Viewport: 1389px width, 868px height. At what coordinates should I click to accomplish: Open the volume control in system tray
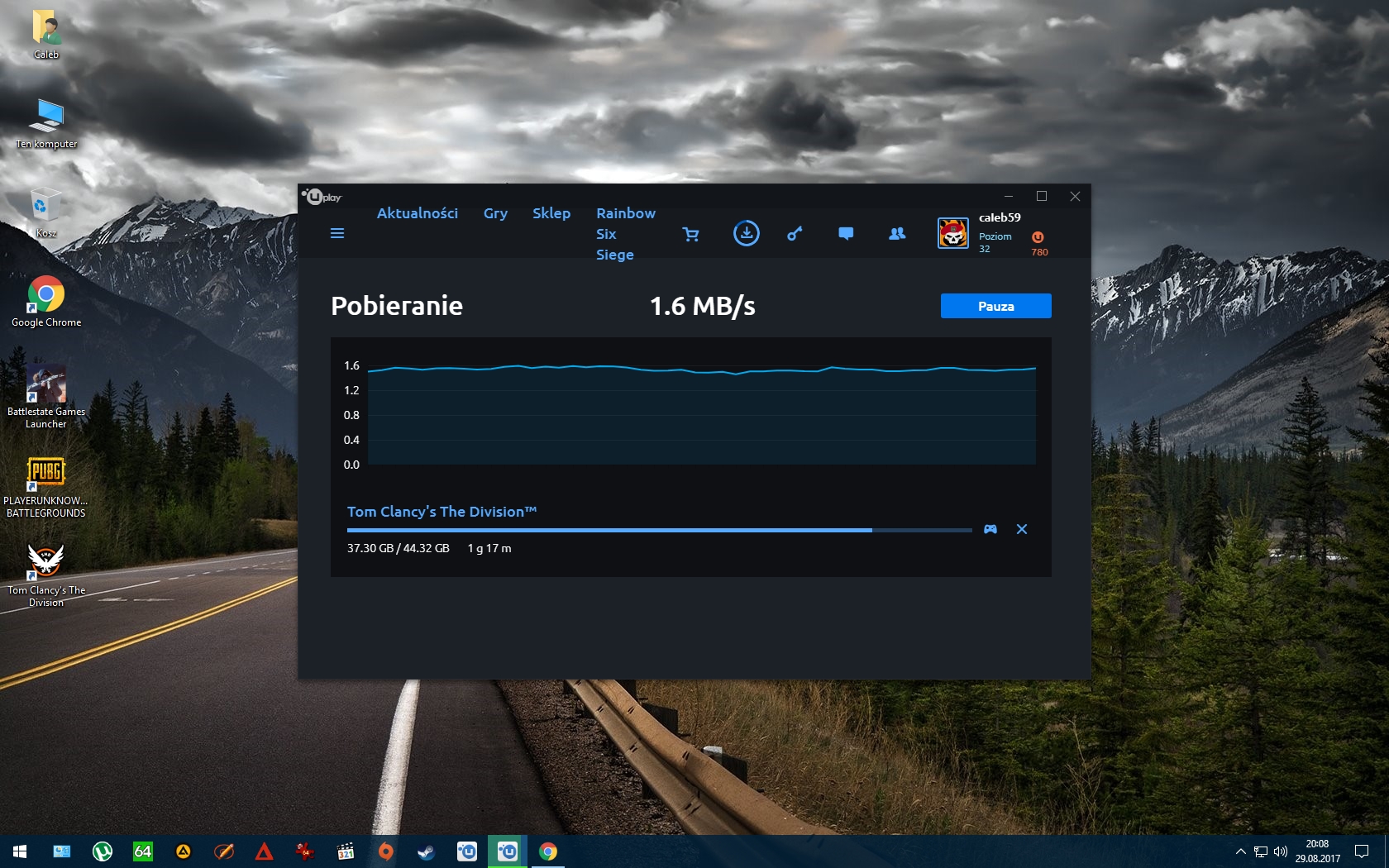[1281, 851]
